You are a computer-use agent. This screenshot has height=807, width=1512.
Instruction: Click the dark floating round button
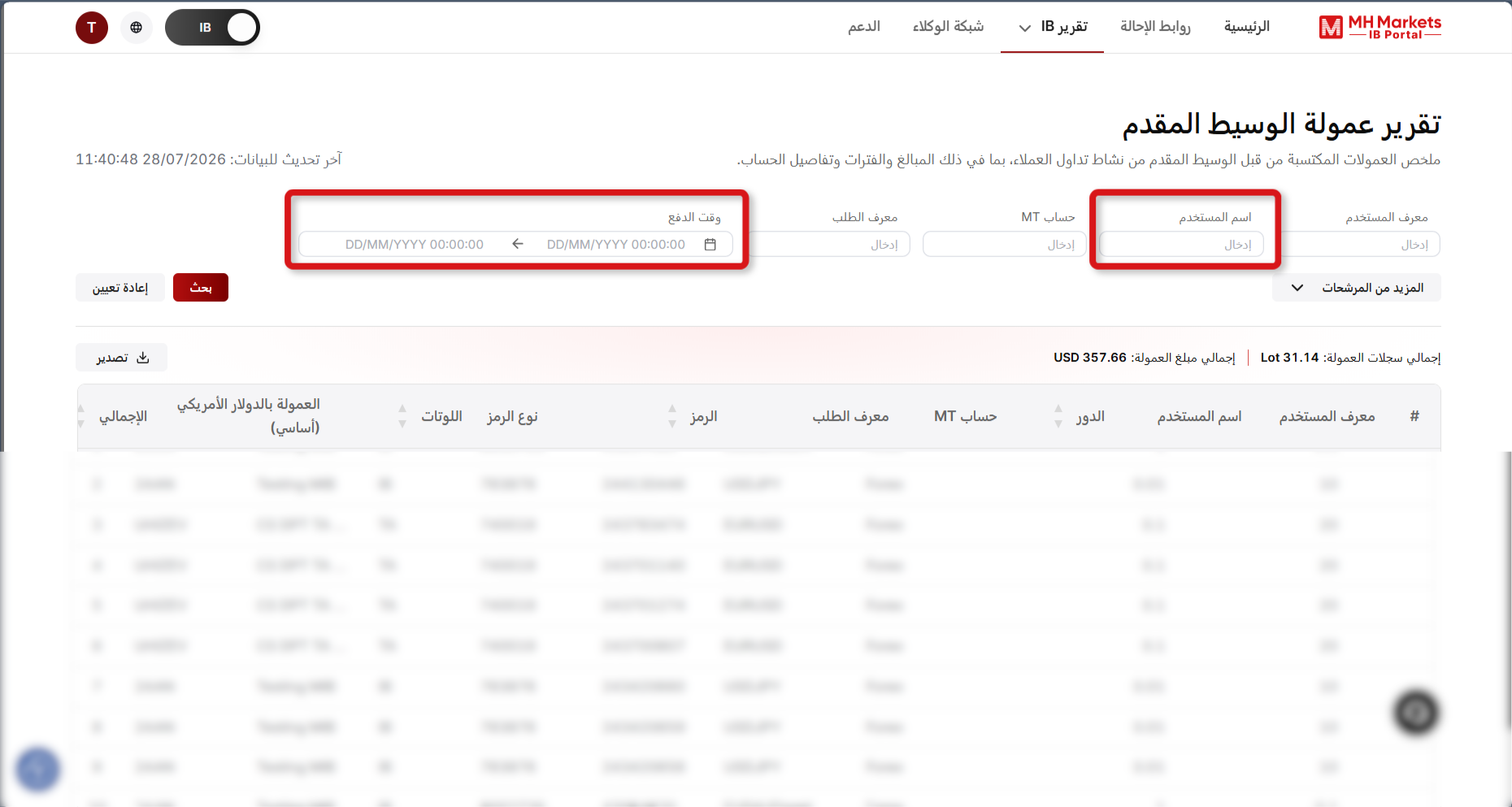point(1417,713)
